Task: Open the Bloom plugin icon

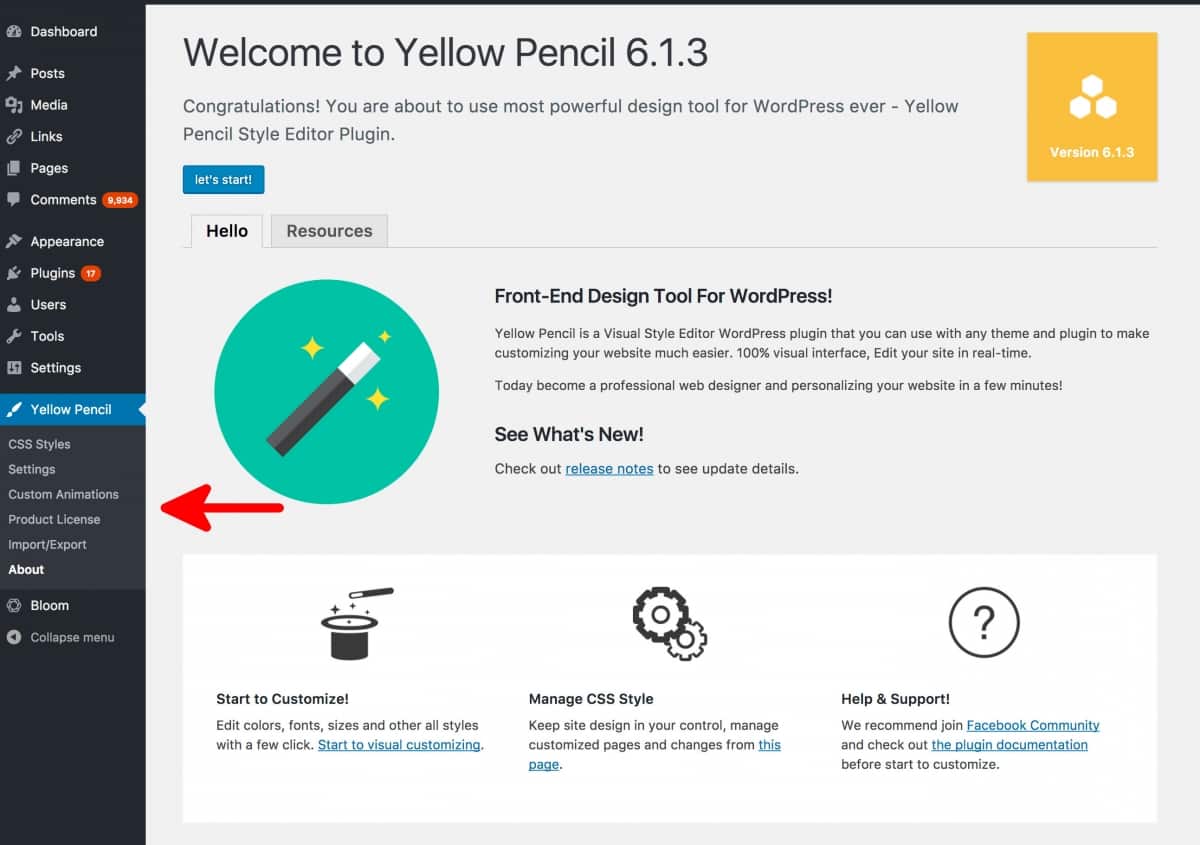Action: 15,605
